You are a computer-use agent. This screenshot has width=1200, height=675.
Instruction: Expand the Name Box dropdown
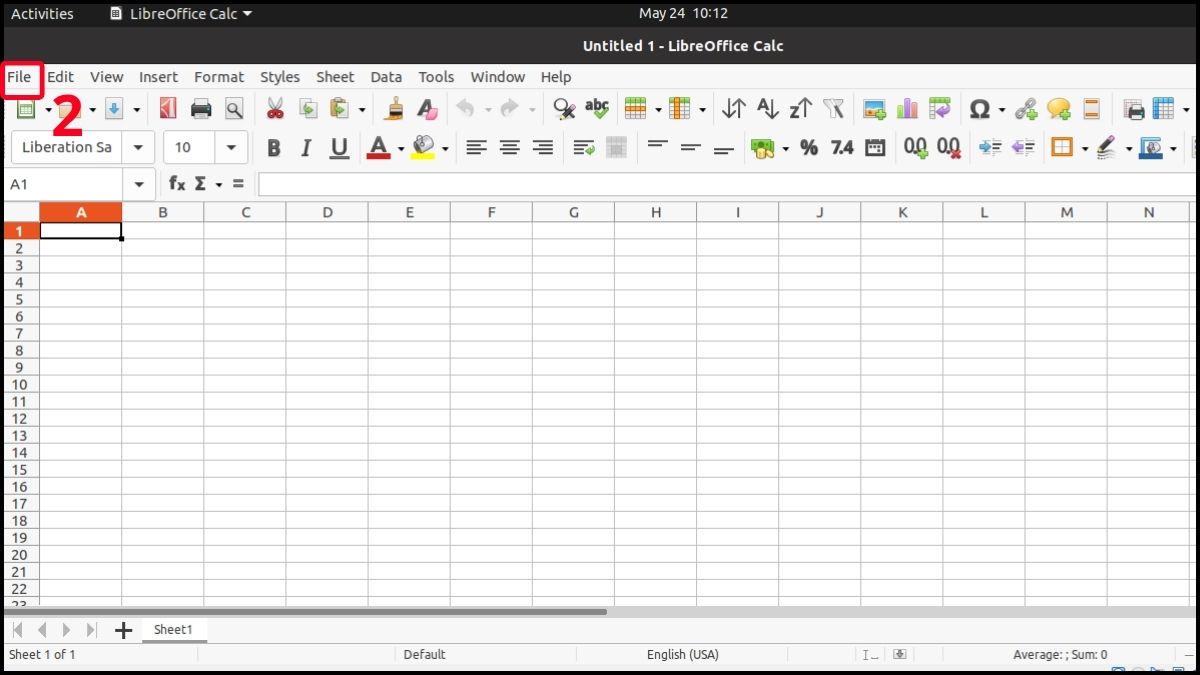pos(139,184)
